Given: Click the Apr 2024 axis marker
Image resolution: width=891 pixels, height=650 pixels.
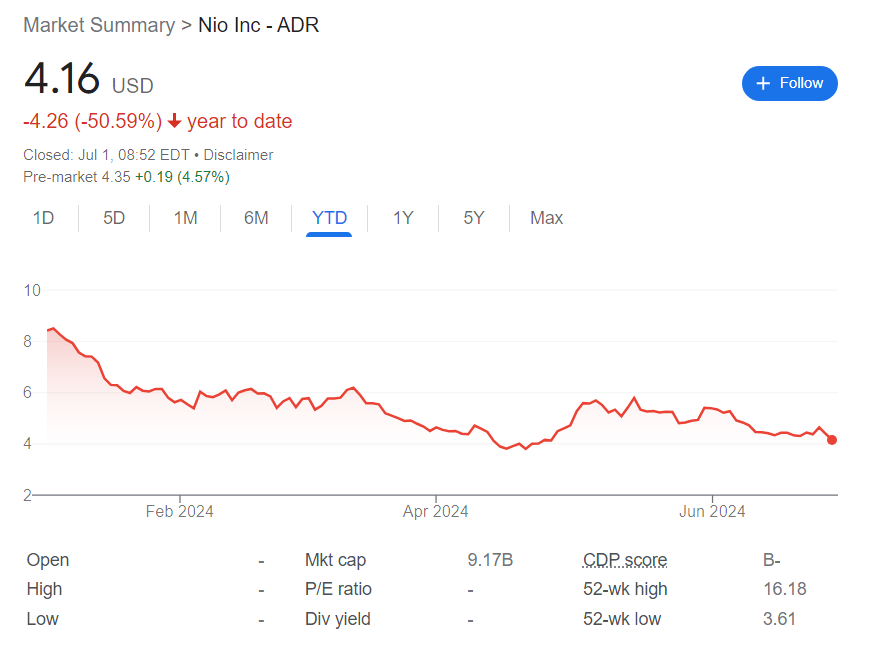Looking at the screenshot, I should tap(435, 511).
